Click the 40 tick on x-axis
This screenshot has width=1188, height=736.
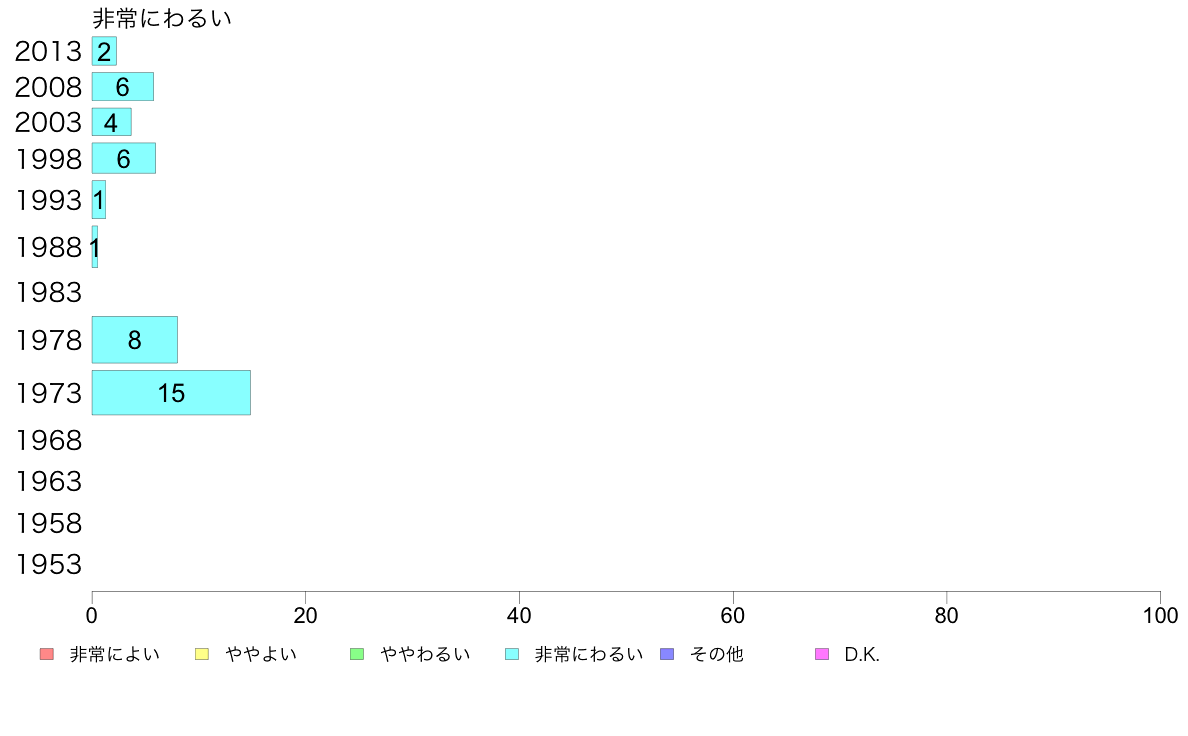[x=519, y=615]
